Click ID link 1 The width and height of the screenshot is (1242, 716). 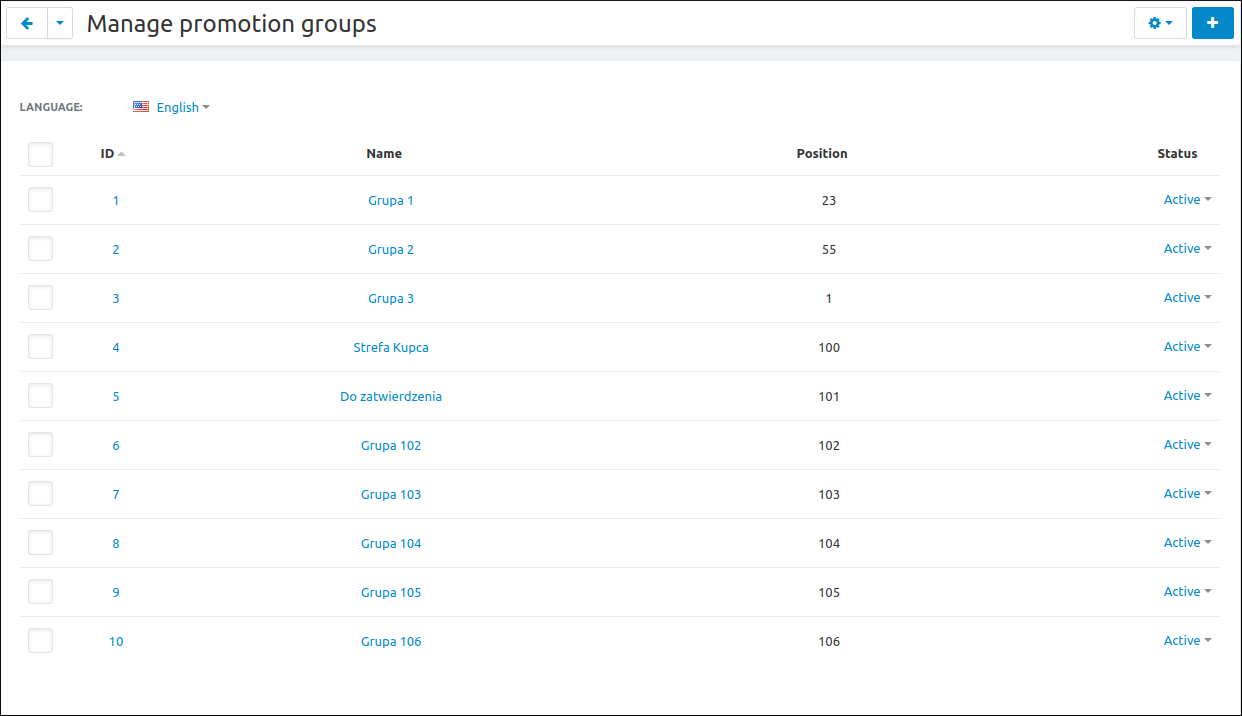point(116,200)
